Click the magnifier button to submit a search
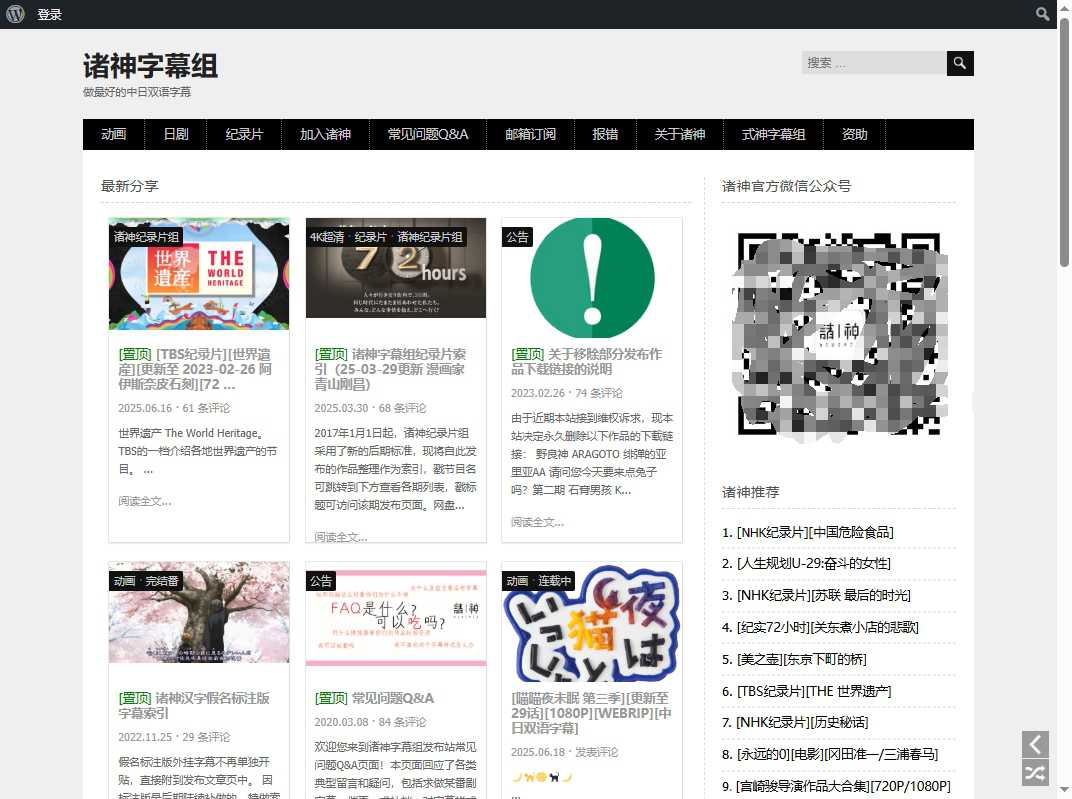Viewport: 1072px width, 799px height. [959, 63]
